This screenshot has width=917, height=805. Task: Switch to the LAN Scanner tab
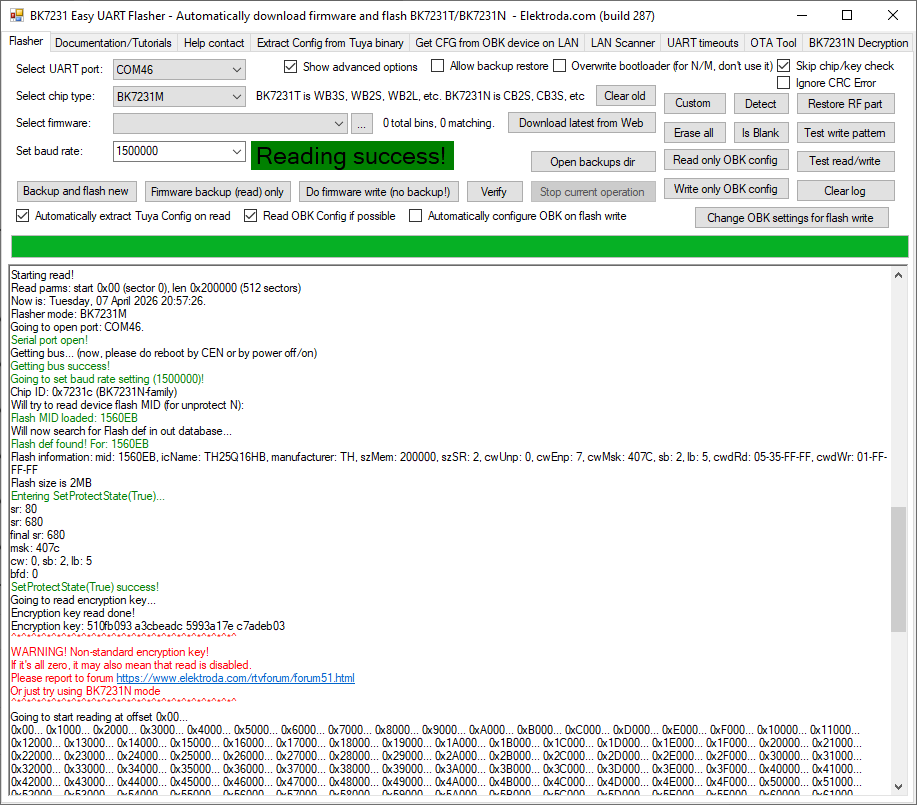pos(622,43)
